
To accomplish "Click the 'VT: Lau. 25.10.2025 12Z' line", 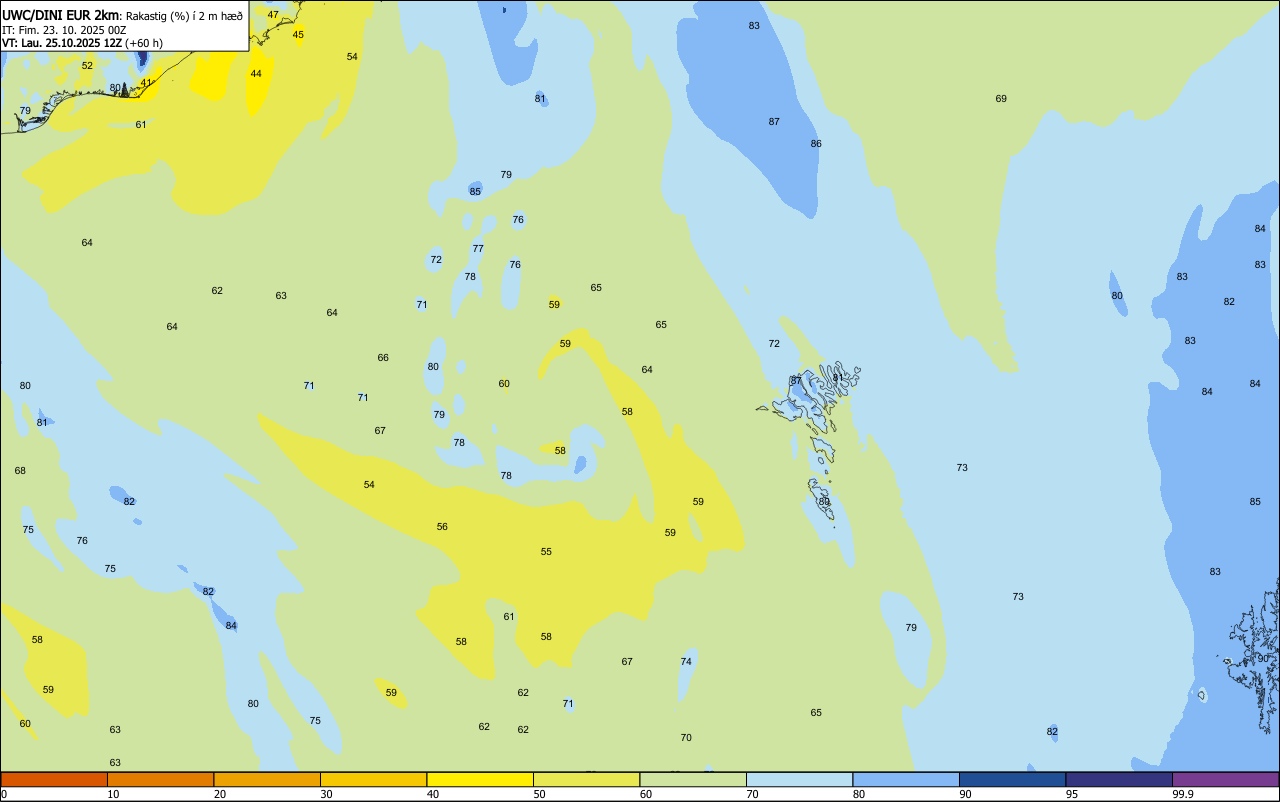I will click(62, 43).
